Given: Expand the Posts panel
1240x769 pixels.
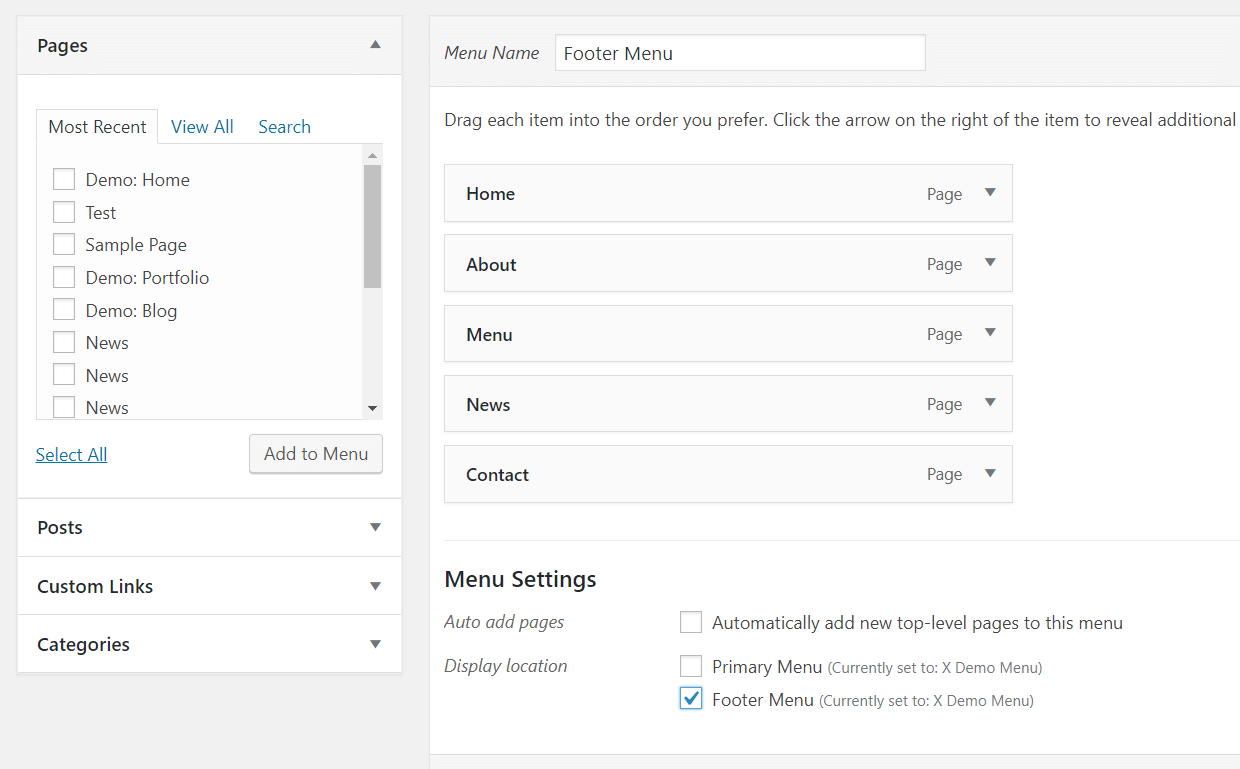Looking at the screenshot, I should point(375,527).
